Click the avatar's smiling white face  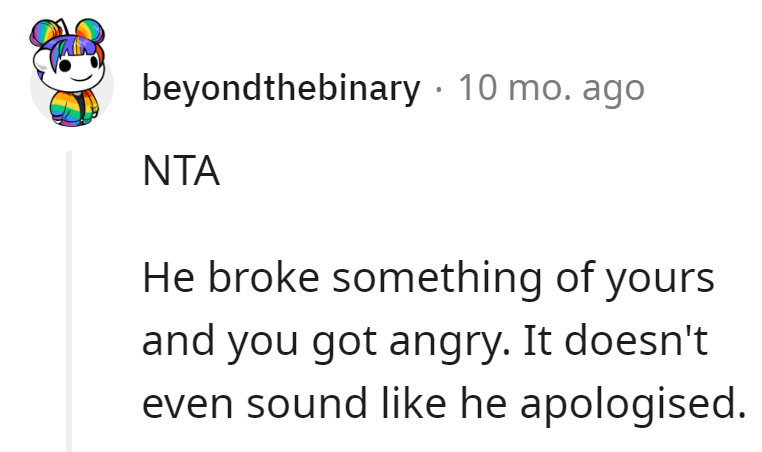pos(73,70)
